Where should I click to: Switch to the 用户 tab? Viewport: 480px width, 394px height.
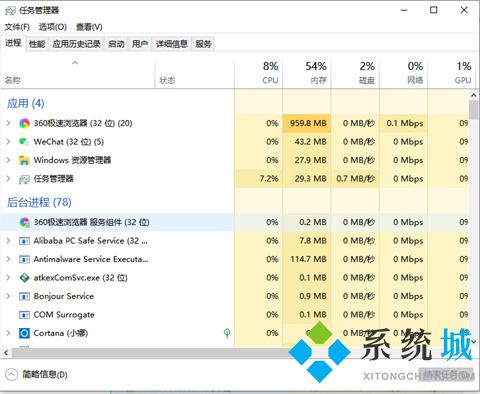point(140,44)
